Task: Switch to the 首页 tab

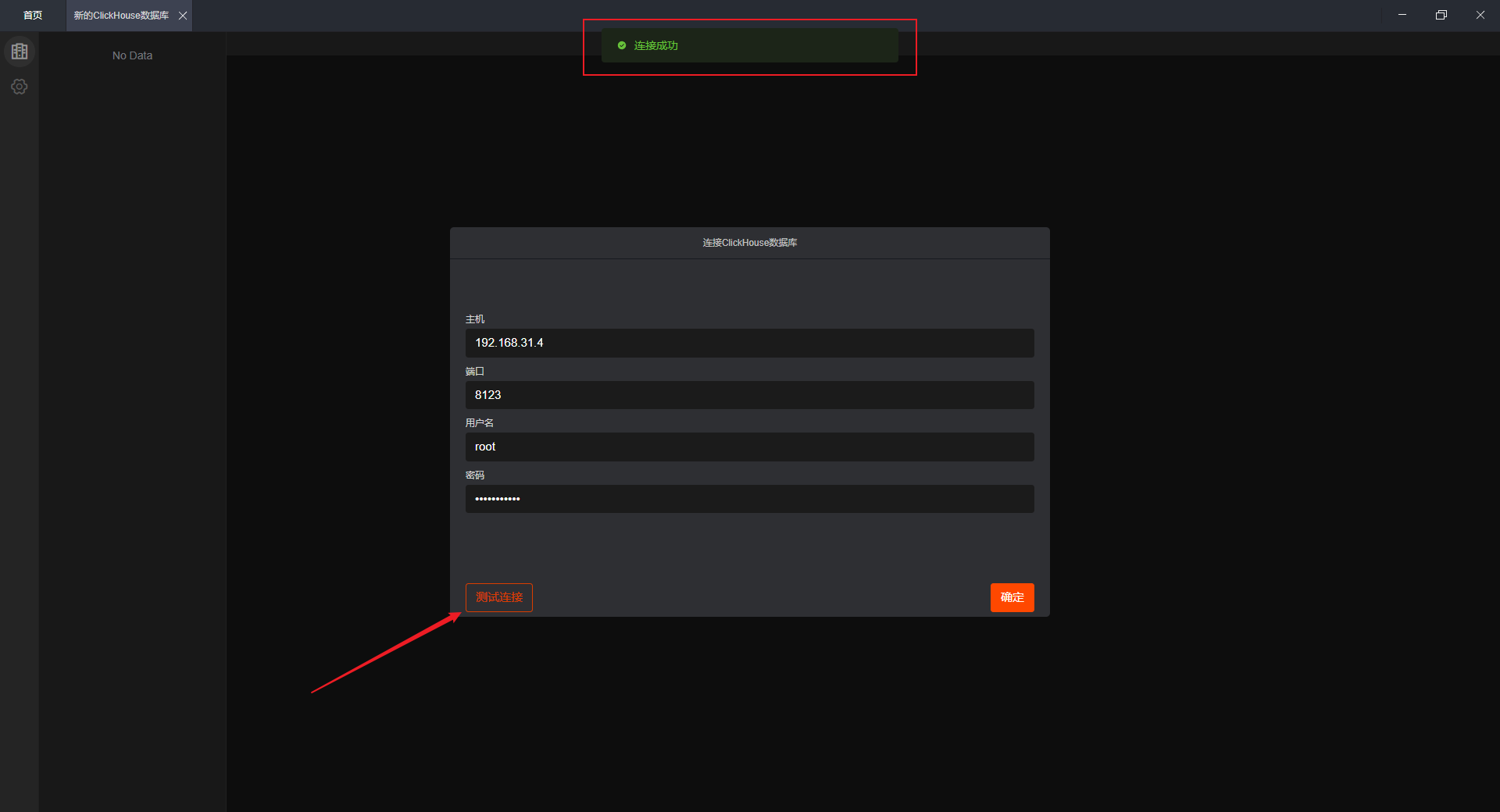Action: [33, 16]
